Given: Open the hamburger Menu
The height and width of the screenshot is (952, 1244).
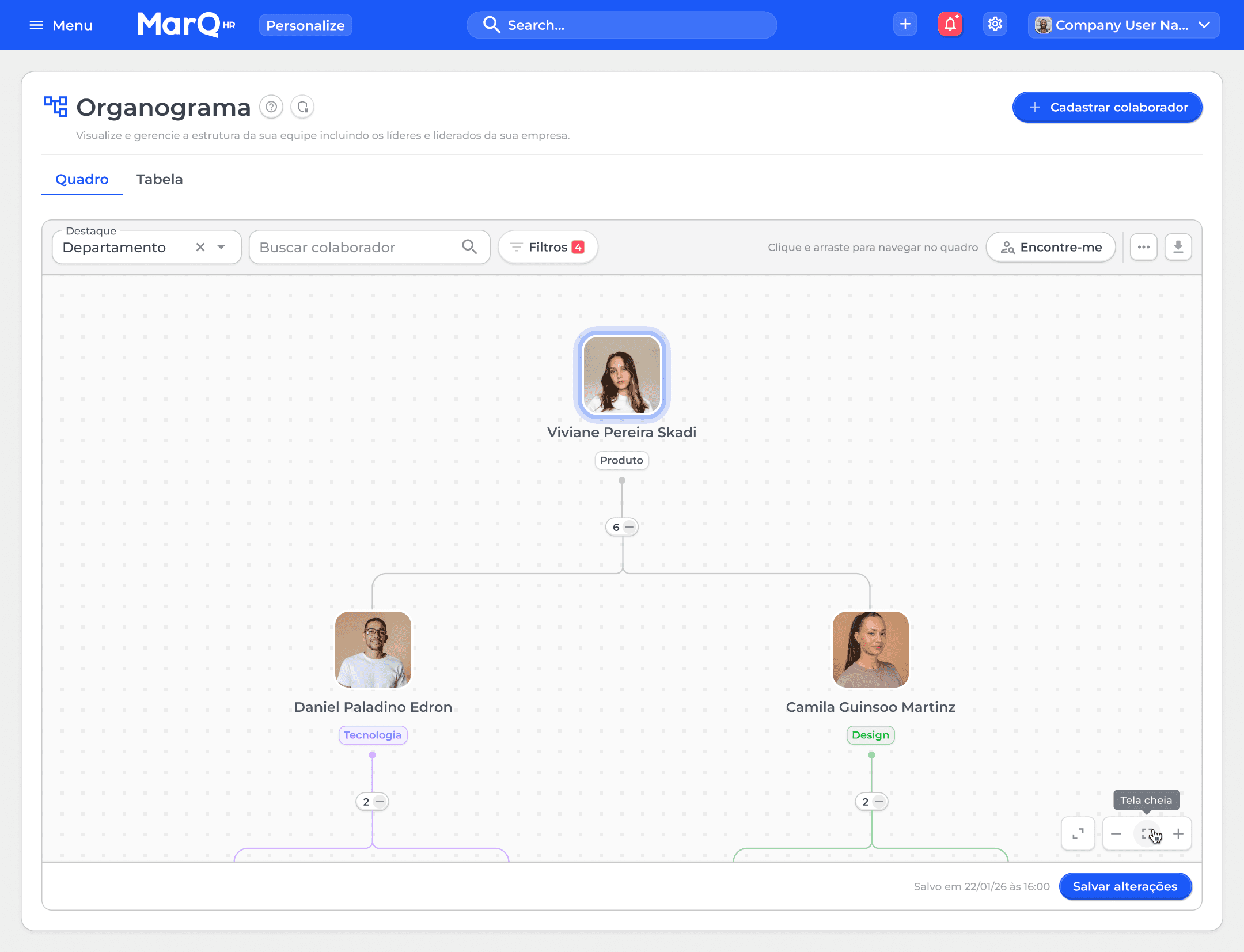Looking at the screenshot, I should point(61,25).
